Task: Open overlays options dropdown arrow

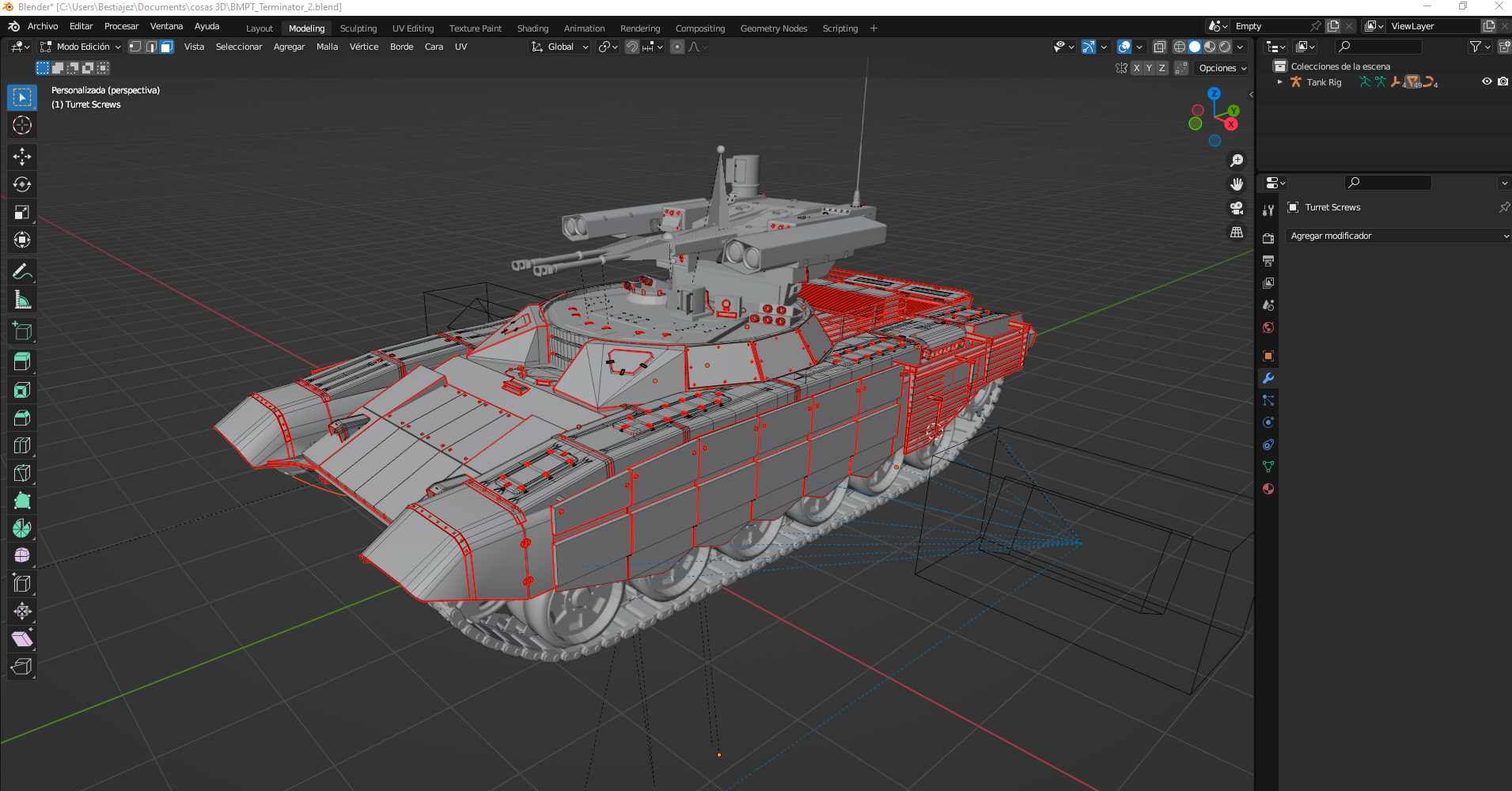Action: tap(1139, 47)
